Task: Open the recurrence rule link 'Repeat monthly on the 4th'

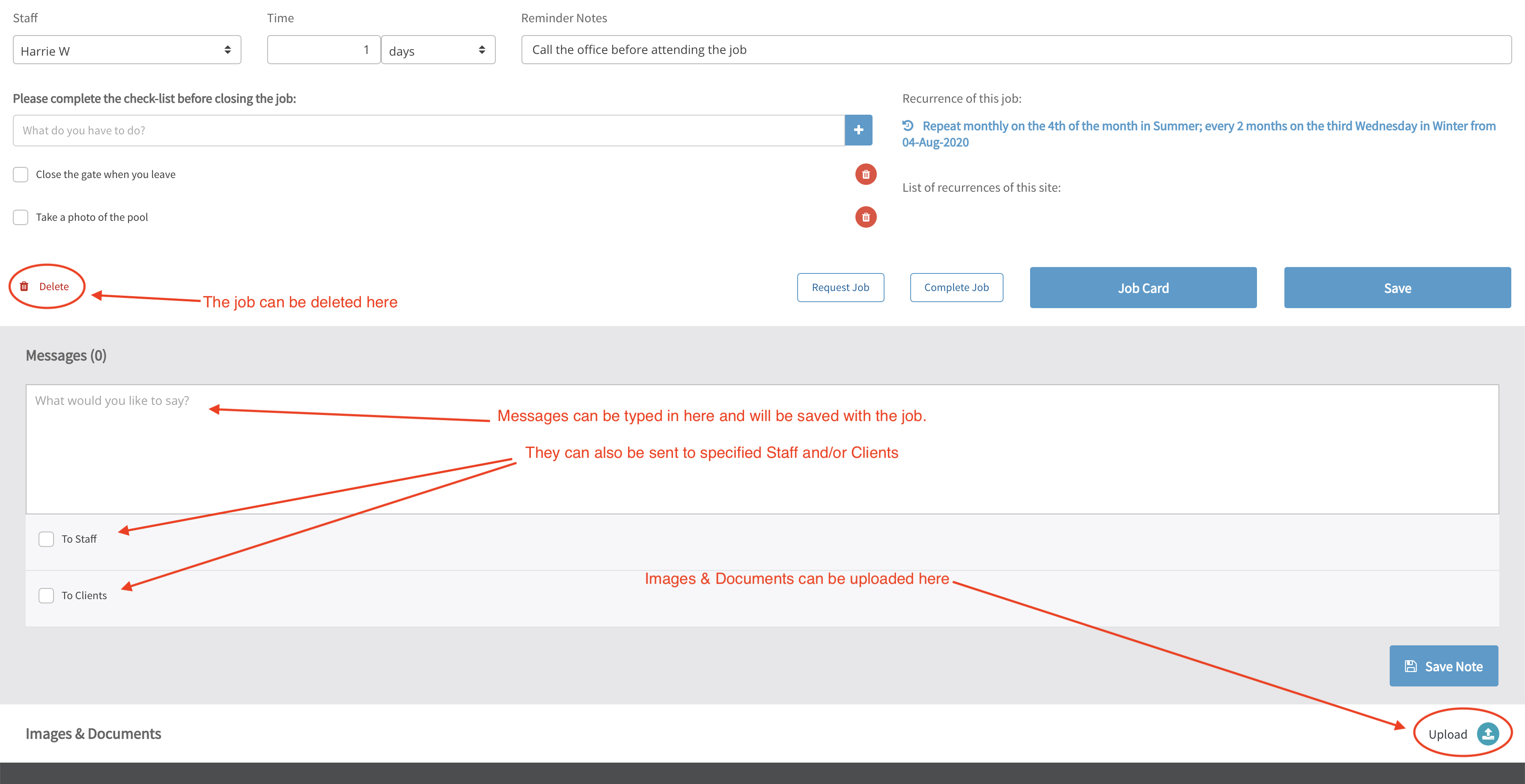Action: click(x=1199, y=134)
